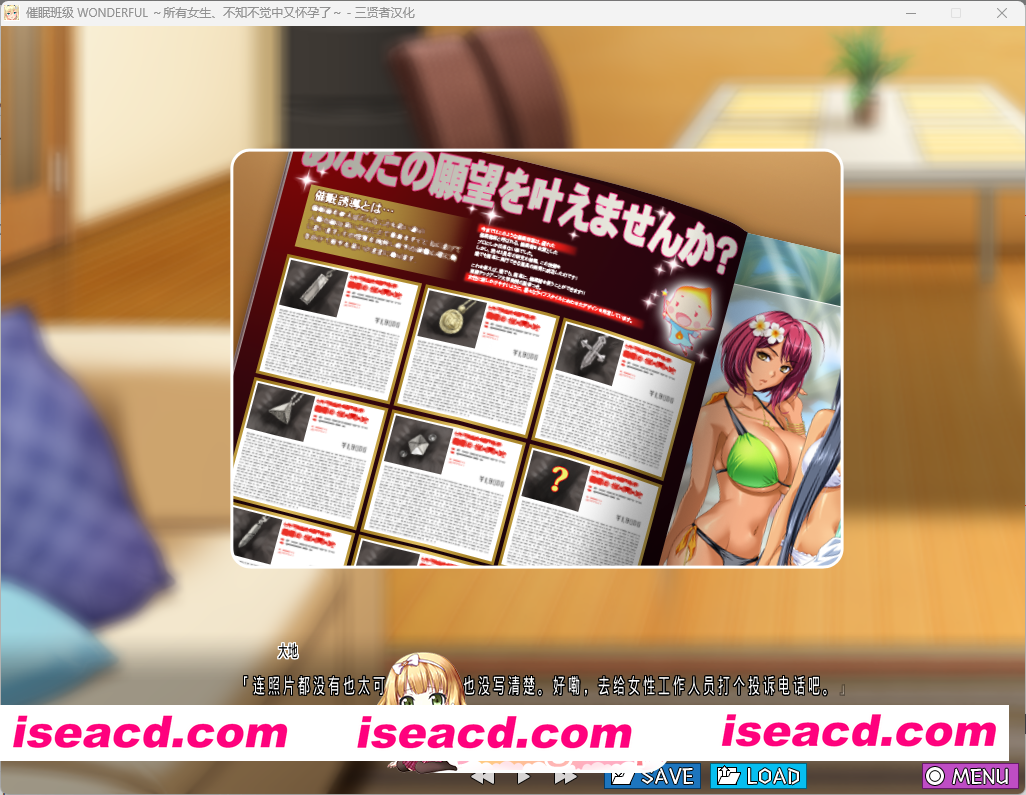The width and height of the screenshot is (1026, 795).
Task: Start auto-play with the play arrow
Action: point(524,776)
